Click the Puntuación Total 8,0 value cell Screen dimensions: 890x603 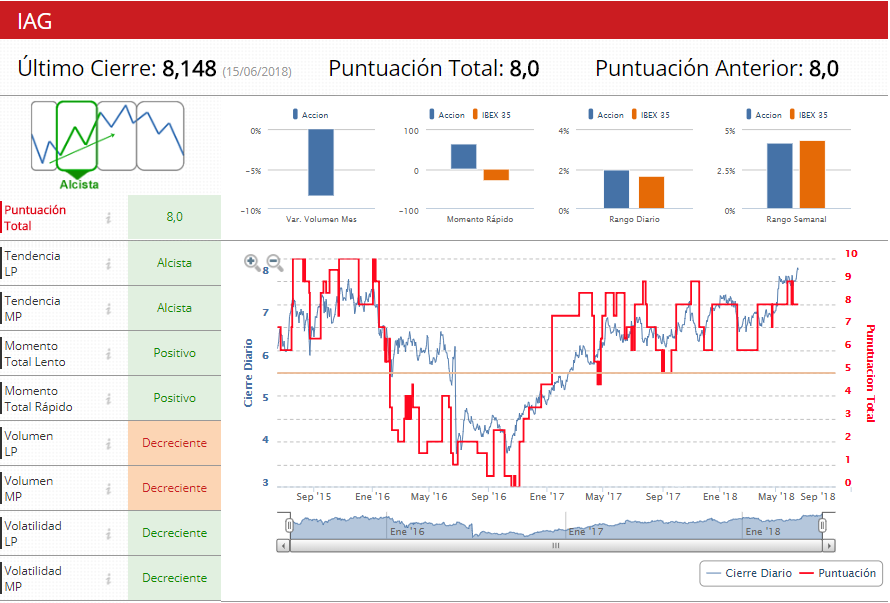click(174, 217)
